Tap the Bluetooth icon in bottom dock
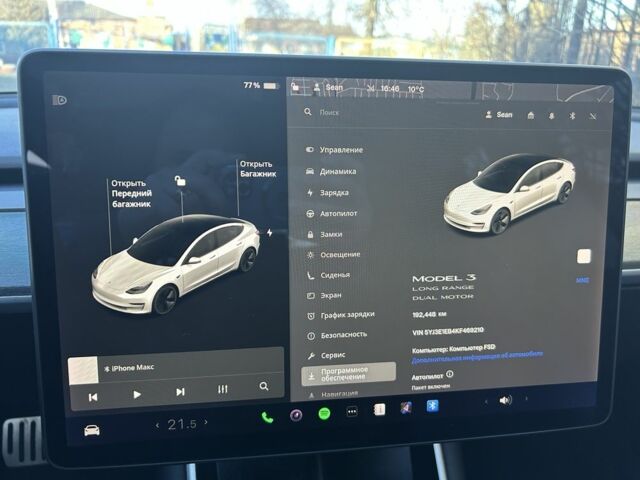 pyautogui.click(x=433, y=406)
